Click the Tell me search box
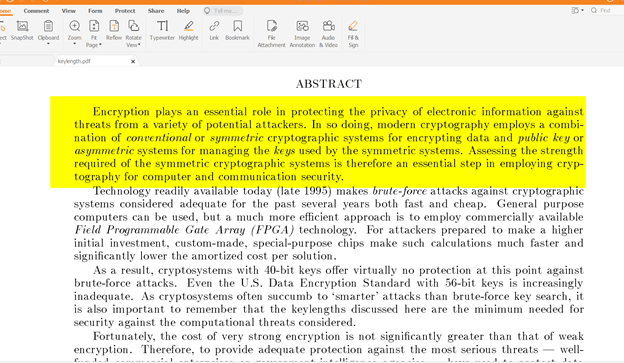Viewport: 624px width, 363px height. point(223,11)
